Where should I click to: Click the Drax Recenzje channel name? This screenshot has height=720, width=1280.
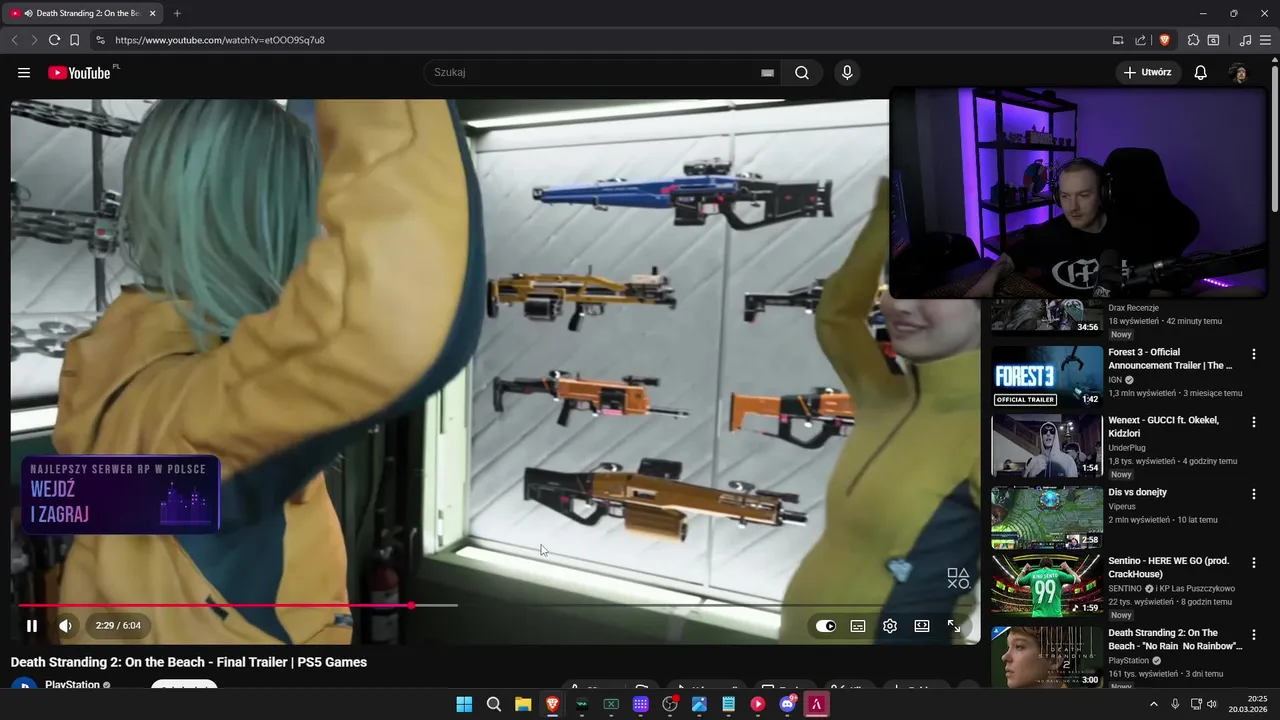click(1133, 308)
